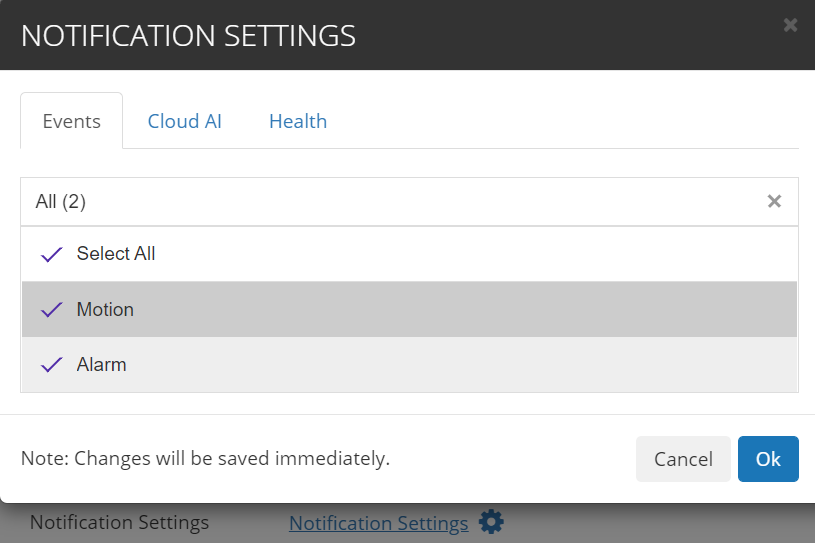
Task: Click the gear icon beside Notification Settings
Action: [x=490, y=522]
